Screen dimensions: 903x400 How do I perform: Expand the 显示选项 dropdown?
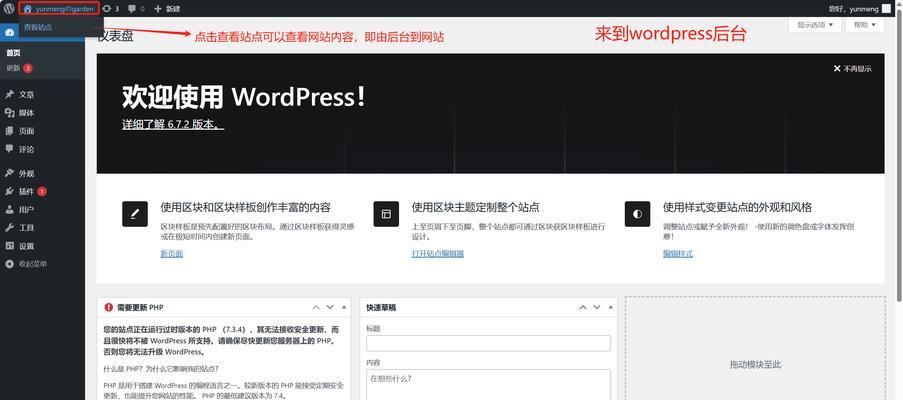click(815, 25)
